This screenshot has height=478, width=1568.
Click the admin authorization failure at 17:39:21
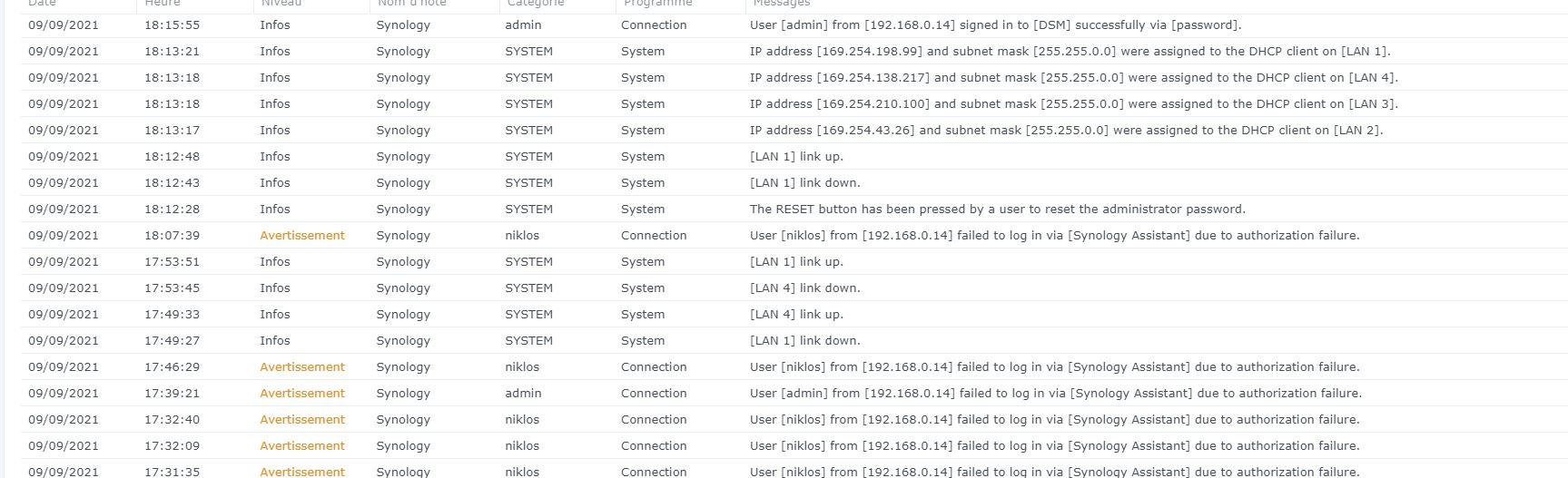pos(1055,394)
